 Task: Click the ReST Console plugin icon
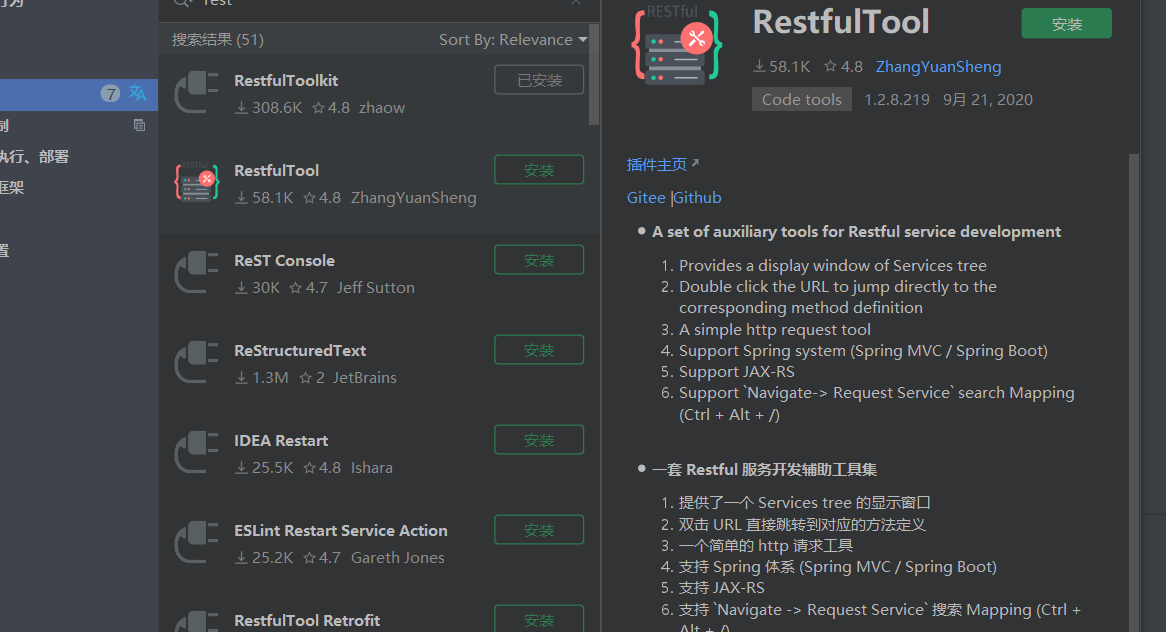click(x=196, y=272)
